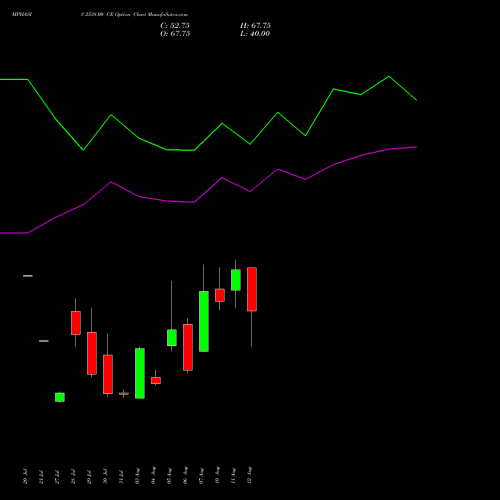Click the 28 Jul red candlestick body
Viewport: 500px width, 500px height.
76,323
